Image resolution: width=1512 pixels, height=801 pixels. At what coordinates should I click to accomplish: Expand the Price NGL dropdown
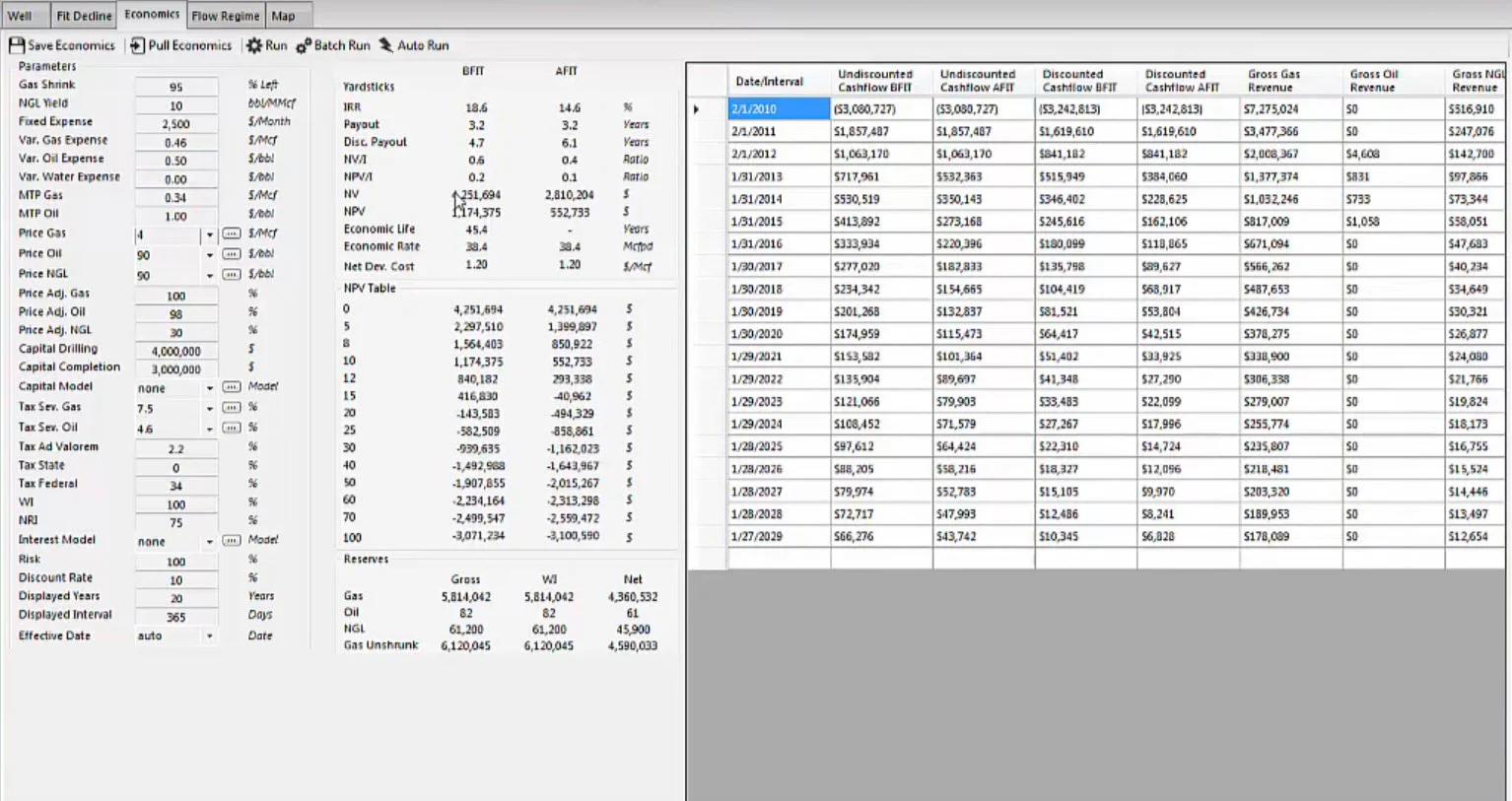coord(209,276)
